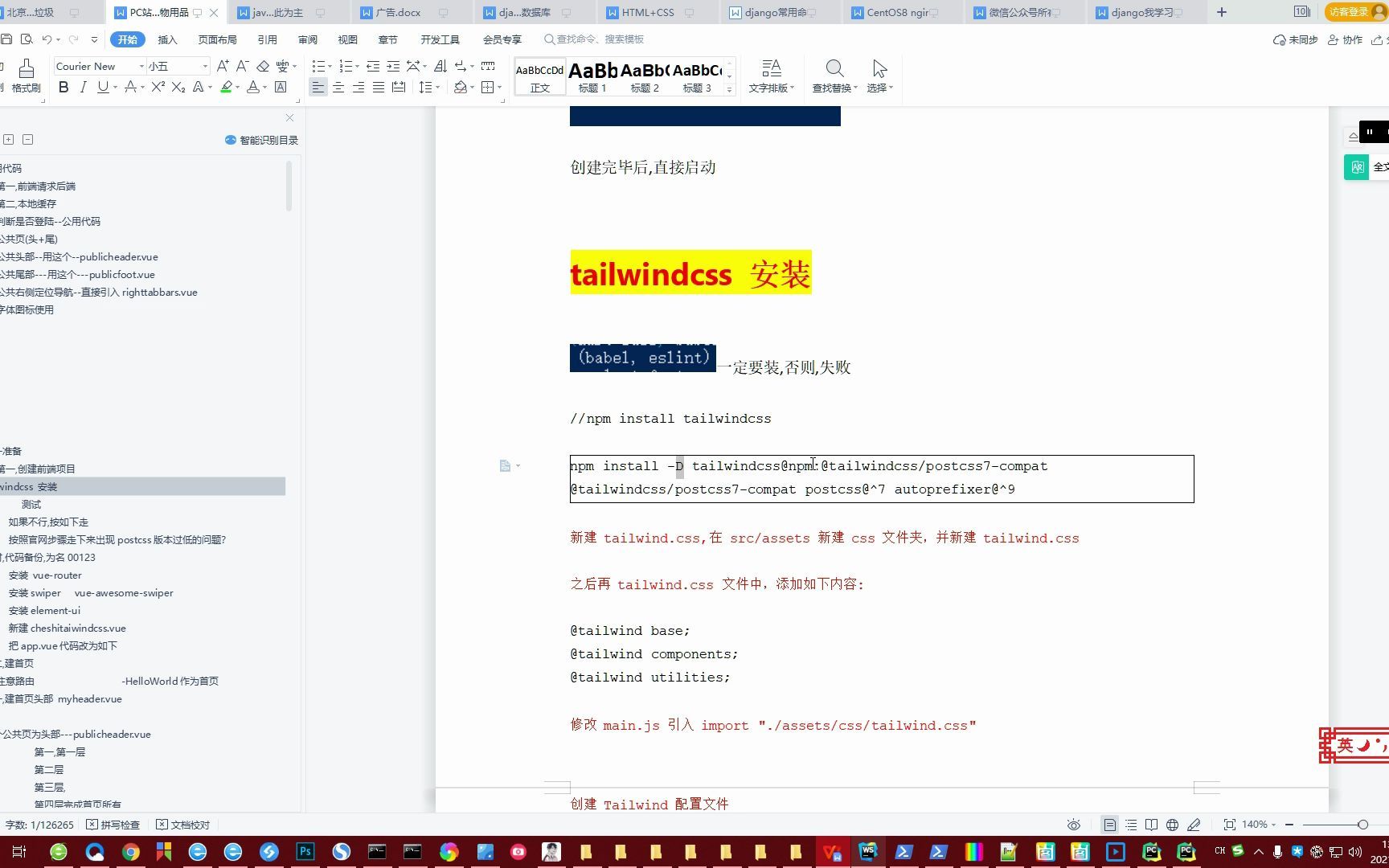Select outline item 安装 vue-router
1389x868 pixels.
(45, 575)
